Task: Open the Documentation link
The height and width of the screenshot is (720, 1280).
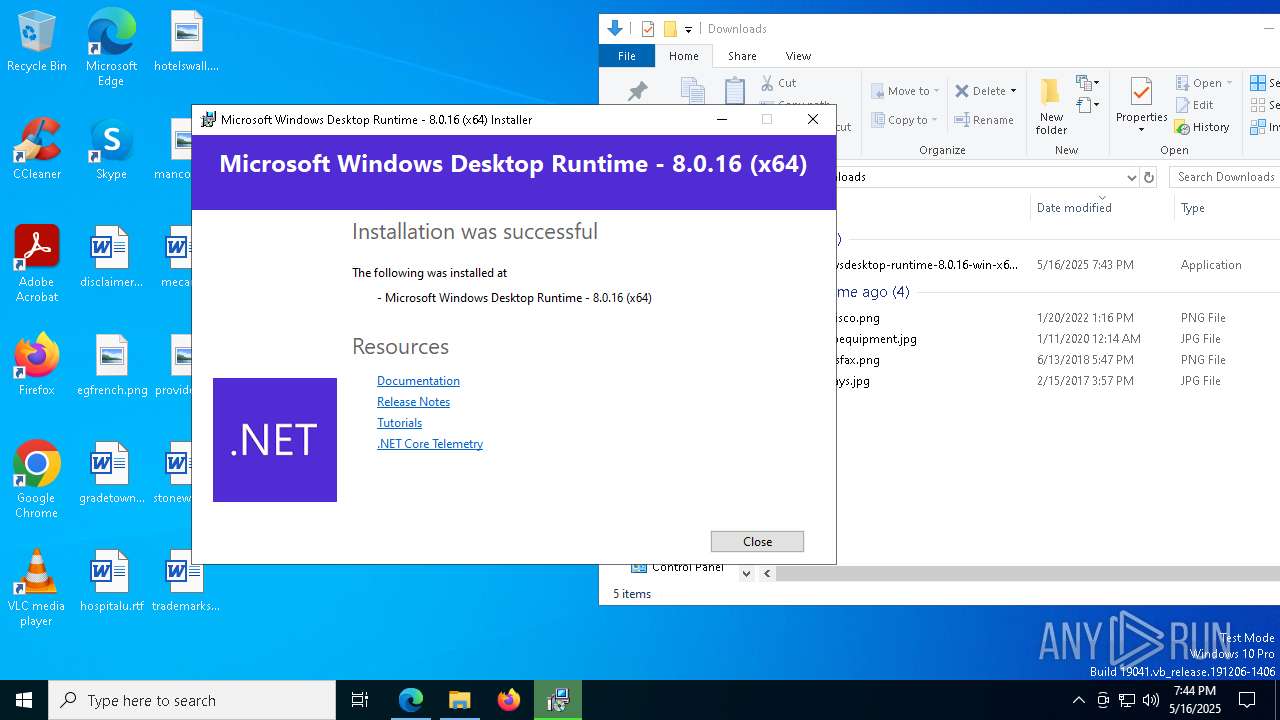Action: [x=418, y=381]
